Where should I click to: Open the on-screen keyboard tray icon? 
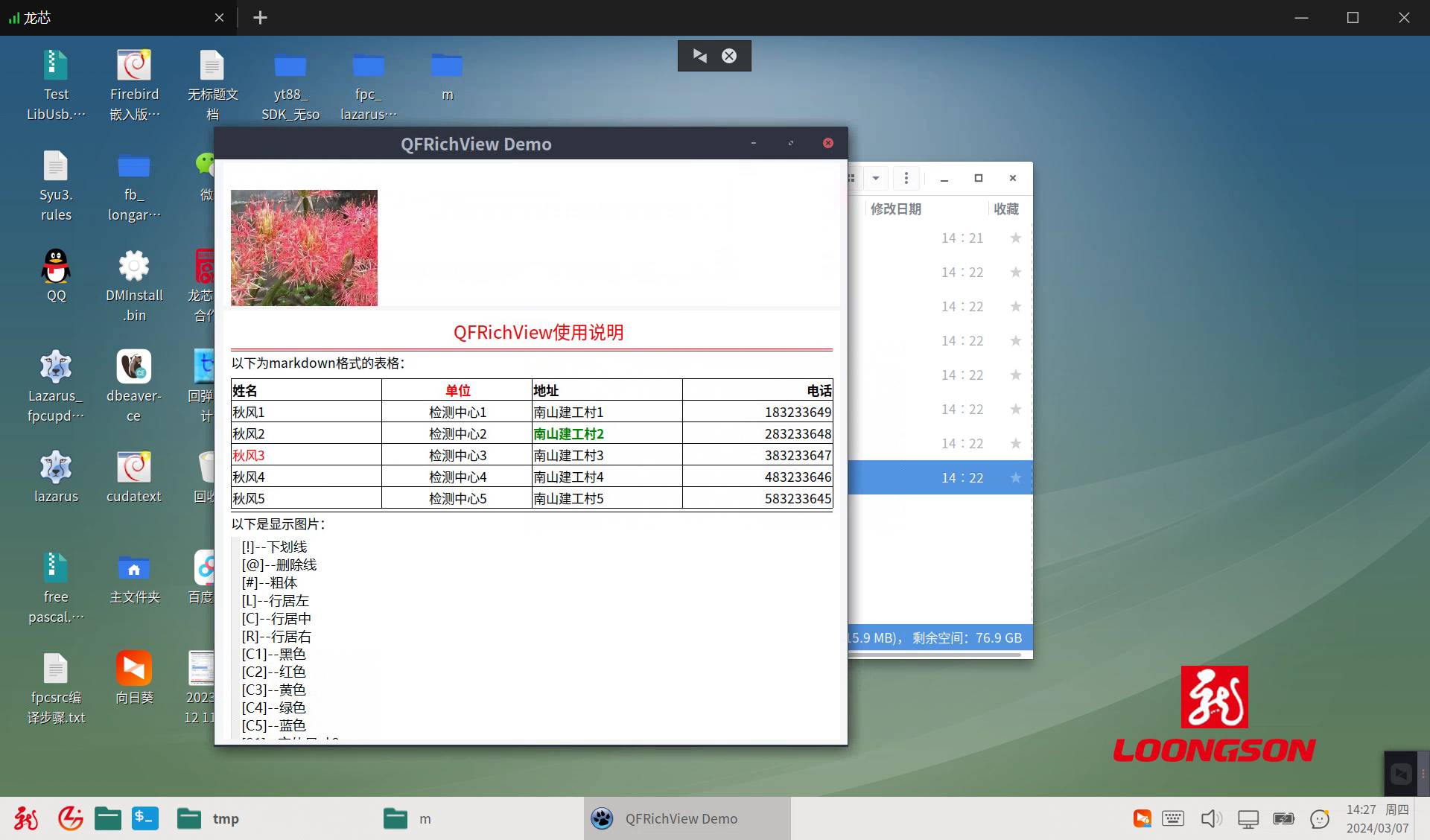[1173, 819]
